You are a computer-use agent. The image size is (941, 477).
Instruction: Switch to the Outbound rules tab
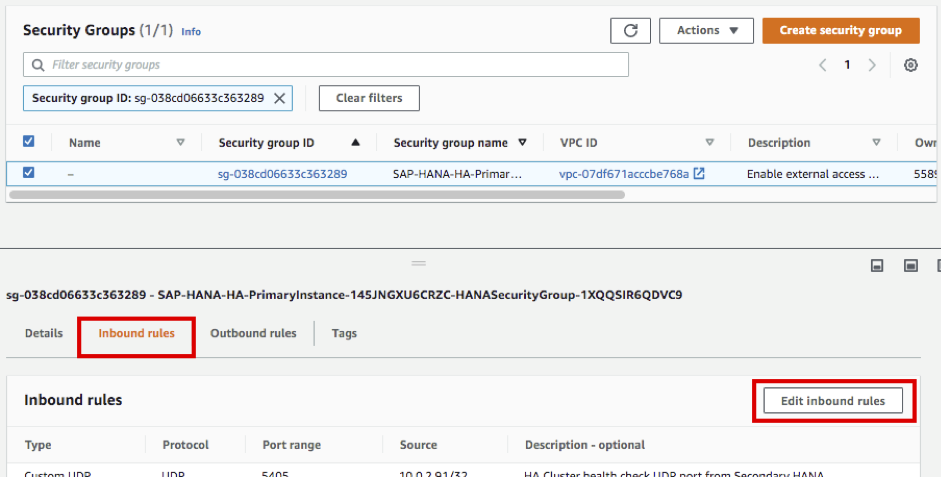point(253,333)
